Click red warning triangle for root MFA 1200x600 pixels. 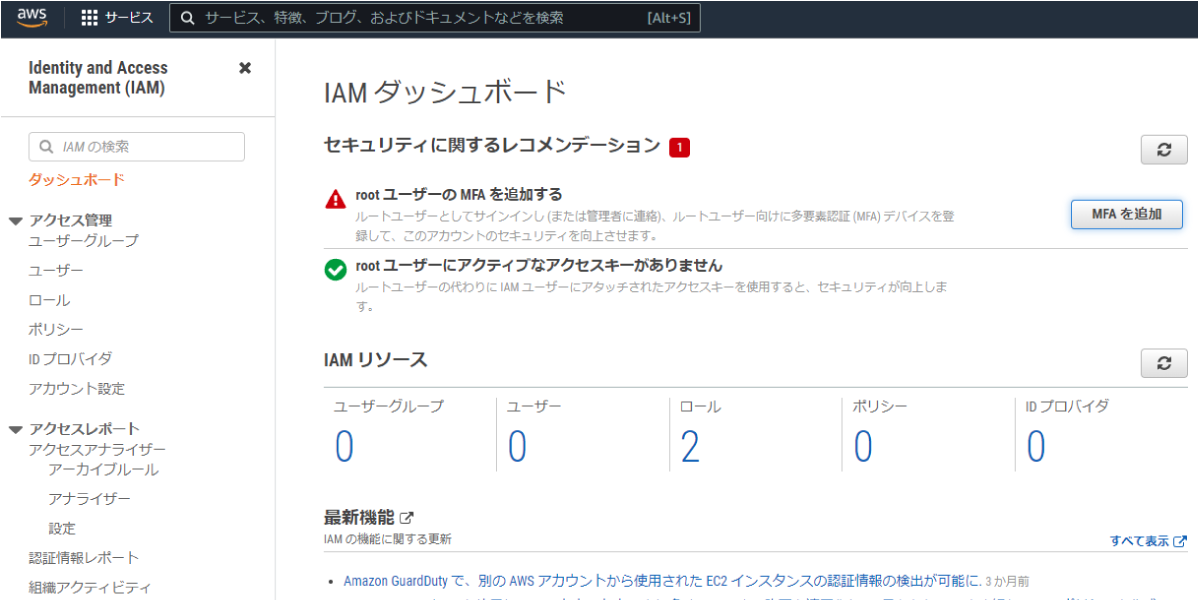pyautogui.click(x=336, y=199)
